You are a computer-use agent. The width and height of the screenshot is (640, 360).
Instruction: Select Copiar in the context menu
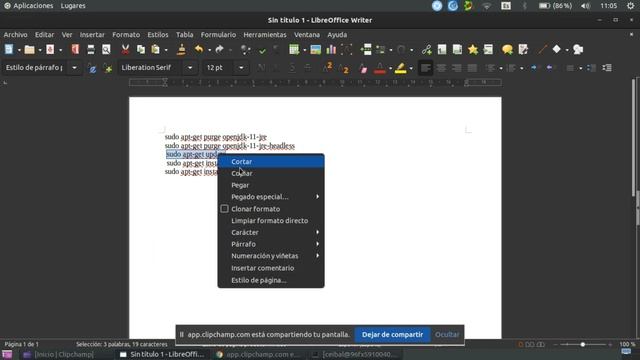tap(271, 173)
